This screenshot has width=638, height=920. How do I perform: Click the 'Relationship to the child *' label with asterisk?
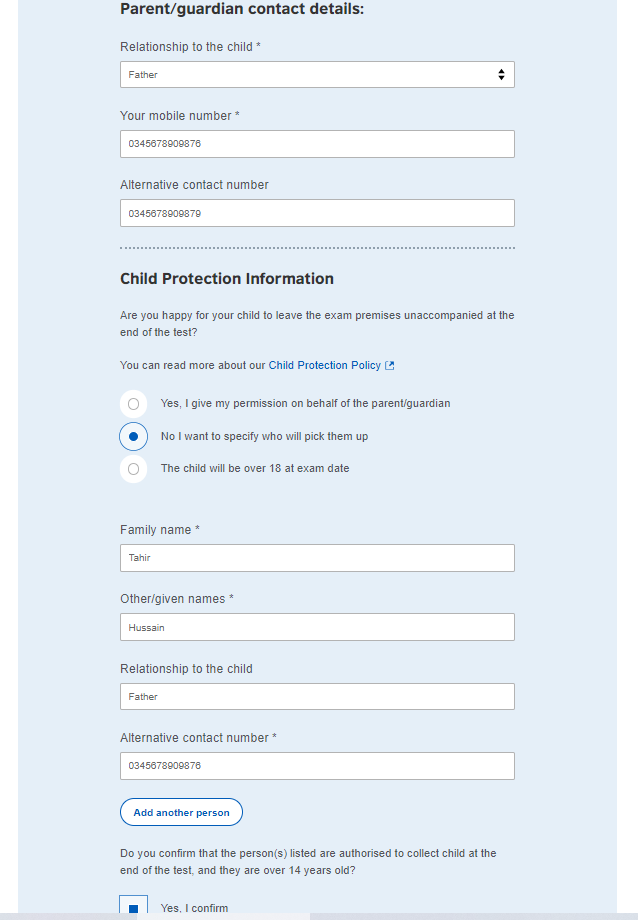(x=190, y=47)
